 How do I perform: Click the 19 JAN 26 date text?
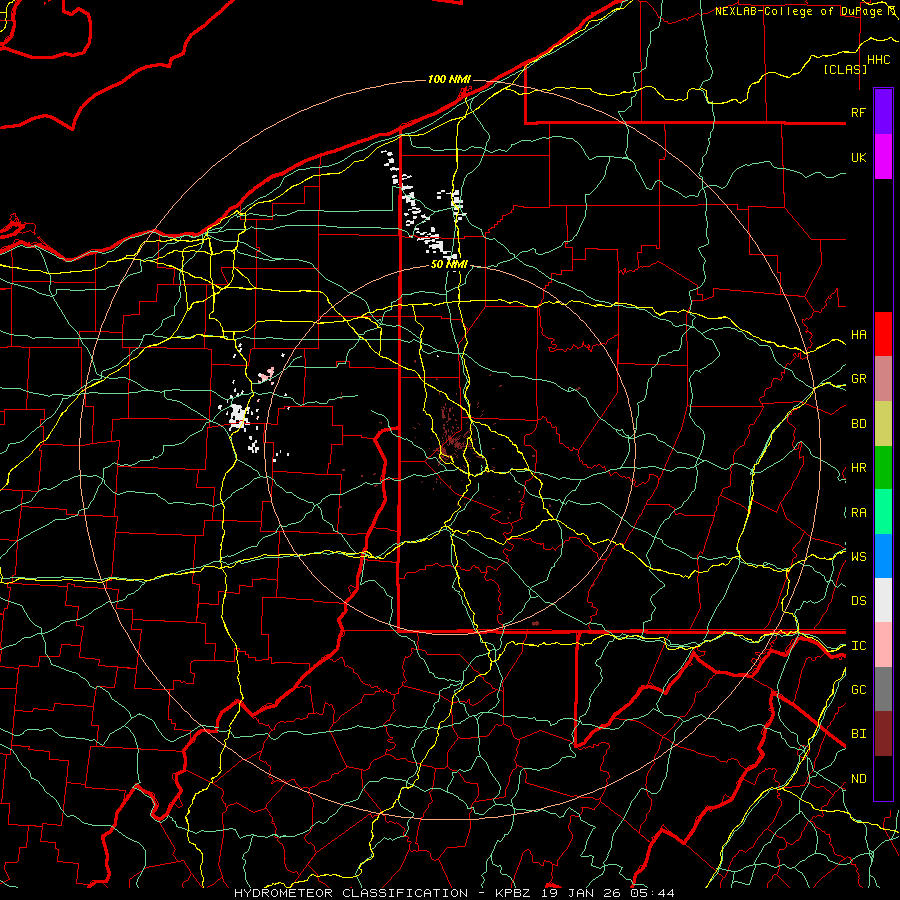coord(582,893)
